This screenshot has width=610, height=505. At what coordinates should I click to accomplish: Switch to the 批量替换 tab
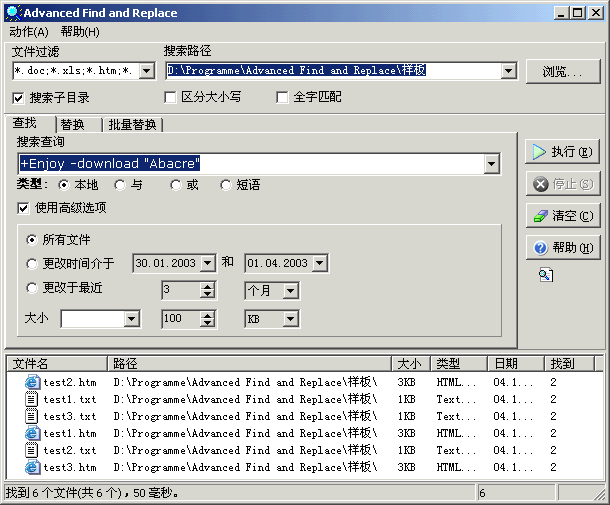point(132,125)
